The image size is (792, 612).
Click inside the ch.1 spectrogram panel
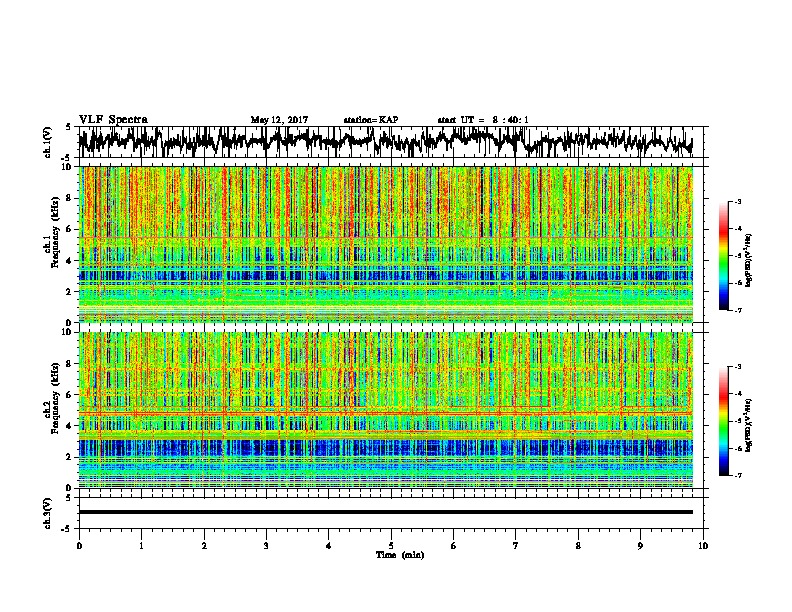[385, 244]
